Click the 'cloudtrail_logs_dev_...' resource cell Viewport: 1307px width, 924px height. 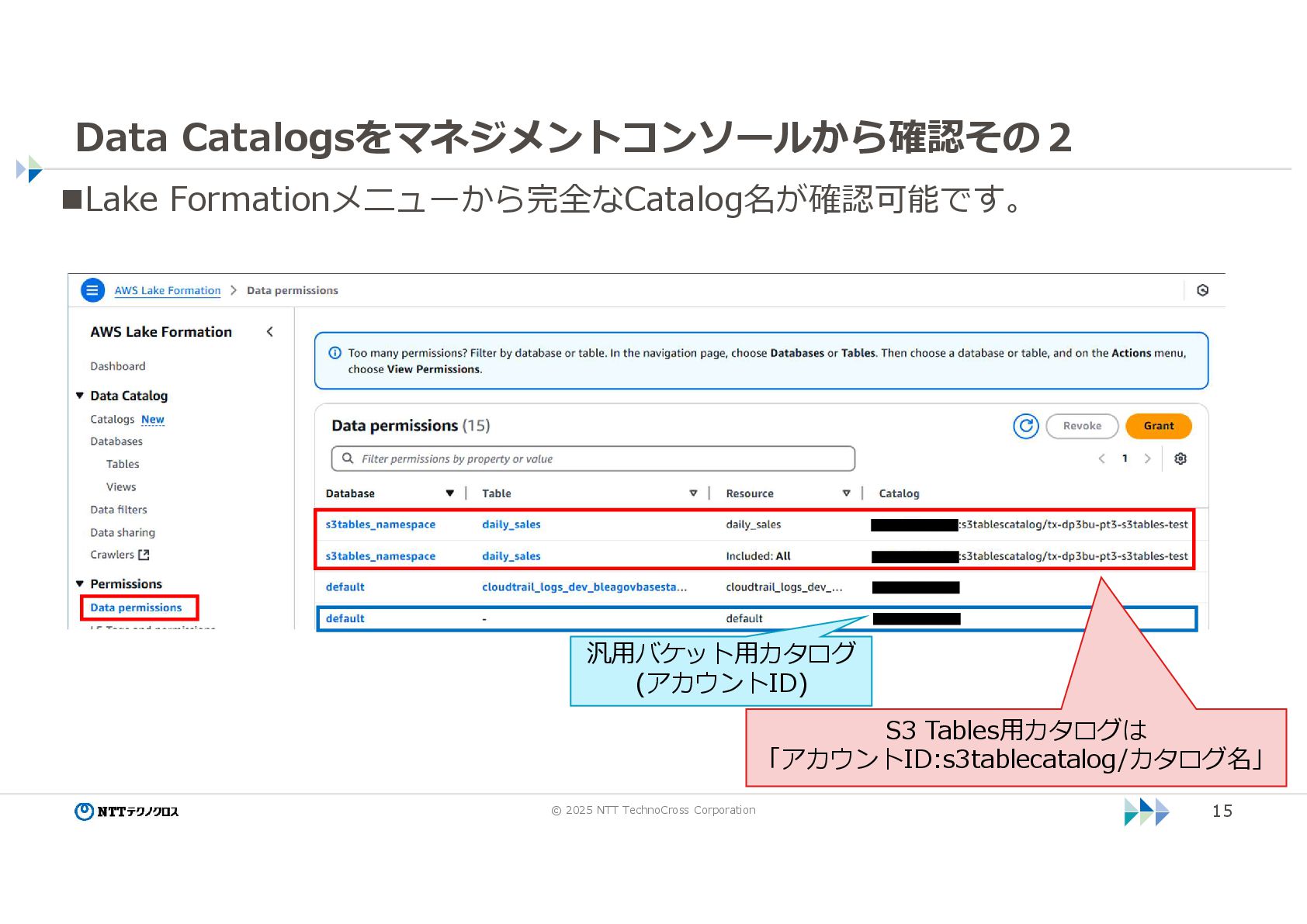pyautogui.click(x=784, y=587)
